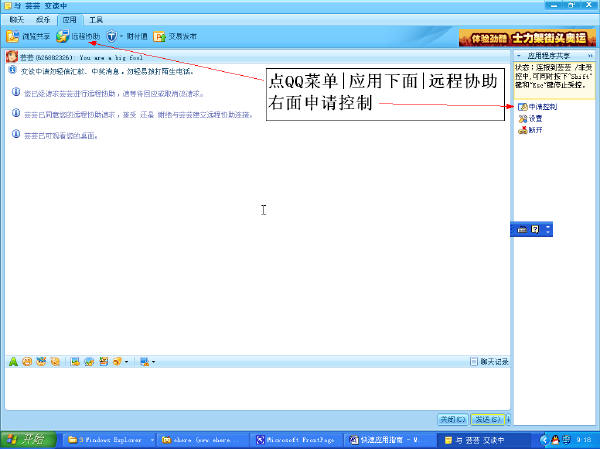The height and width of the screenshot is (449, 600).
Task: Click inside the message input box
Action: 257,389
